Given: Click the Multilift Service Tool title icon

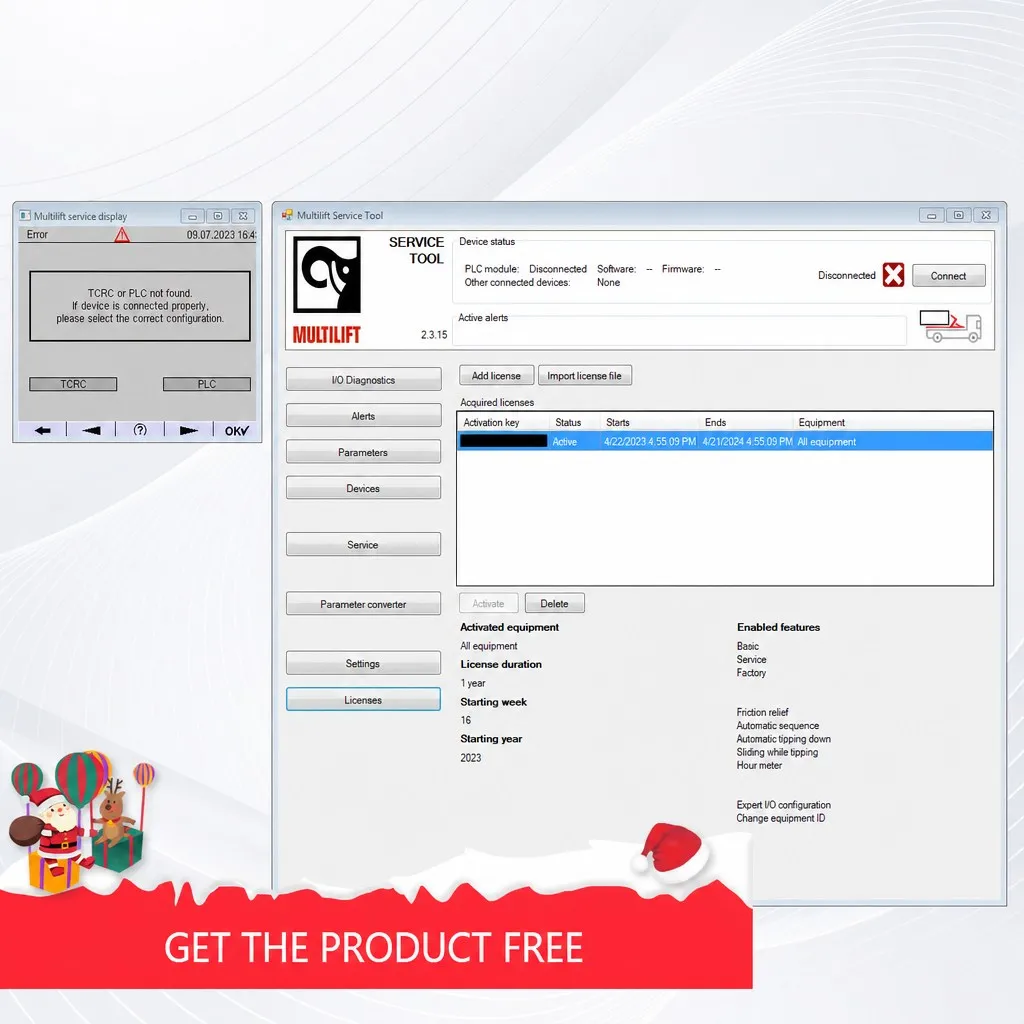Looking at the screenshot, I should [x=287, y=215].
